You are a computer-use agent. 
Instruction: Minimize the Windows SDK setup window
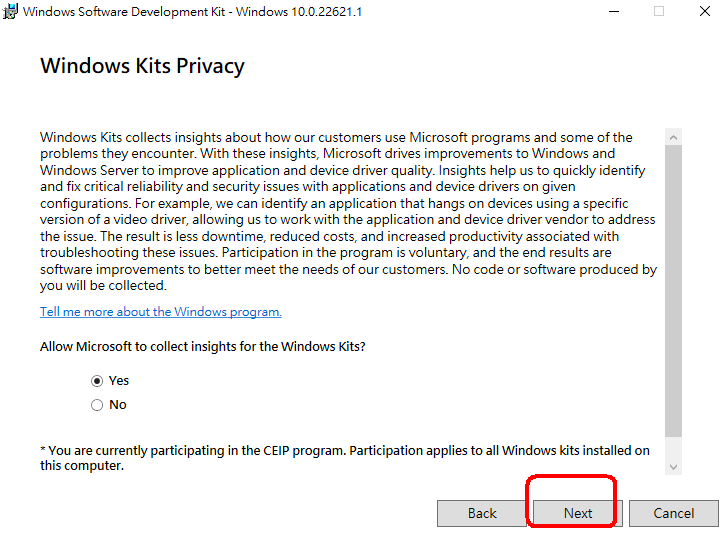click(x=614, y=11)
